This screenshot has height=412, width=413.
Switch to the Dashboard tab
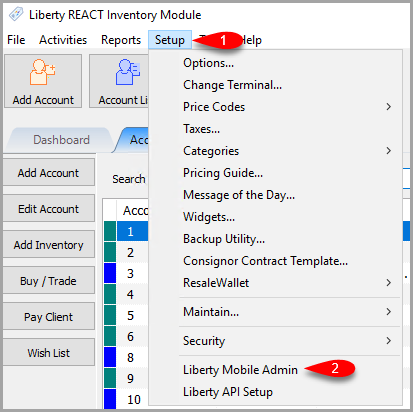click(61, 140)
